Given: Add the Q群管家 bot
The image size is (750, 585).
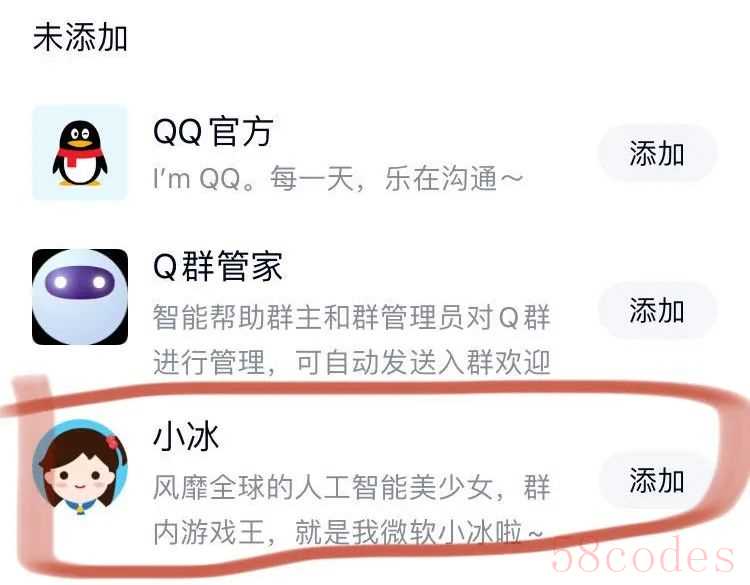Looking at the screenshot, I should pos(657,310).
